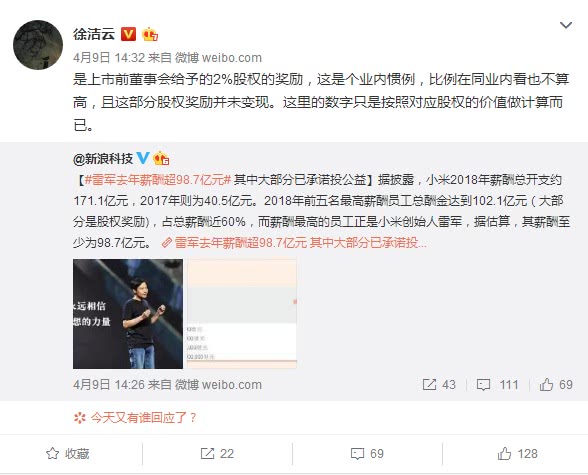588x475 pixels.
Task: Toggle 收藏 favorite star for this post
Action: [68, 454]
